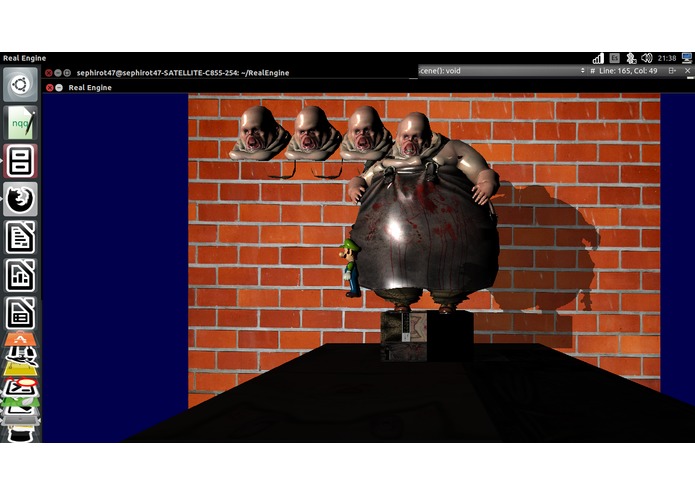695x494 pixels.
Task: Click the terminal title sephirot47@sephirot47-SATELLITE-C855-254
Action: point(183,73)
